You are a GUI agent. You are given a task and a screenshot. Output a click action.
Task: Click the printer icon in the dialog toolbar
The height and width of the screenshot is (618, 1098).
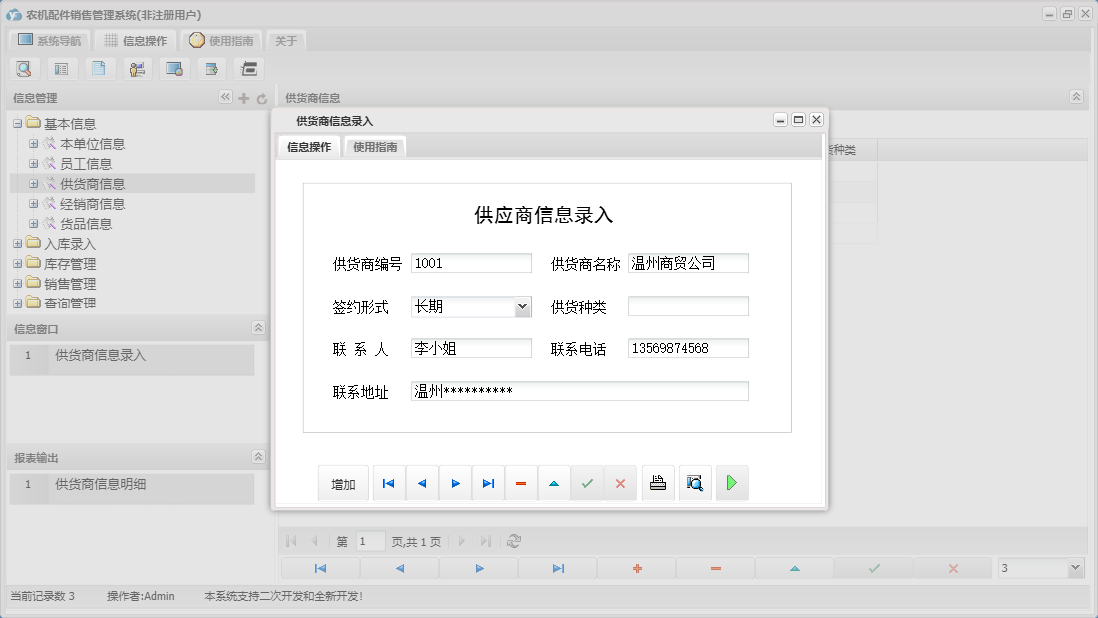(x=657, y=483)
